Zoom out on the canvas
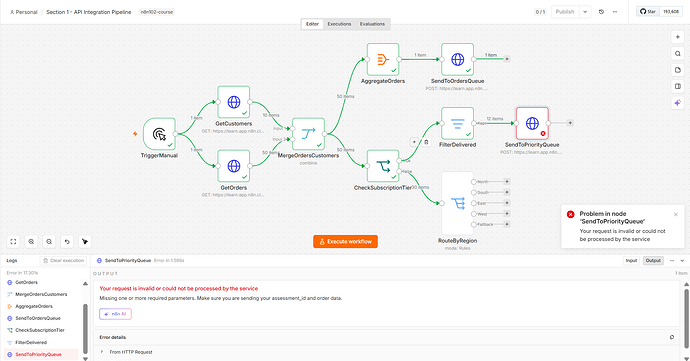The image size is (690, 361). [x=49, y=241]
